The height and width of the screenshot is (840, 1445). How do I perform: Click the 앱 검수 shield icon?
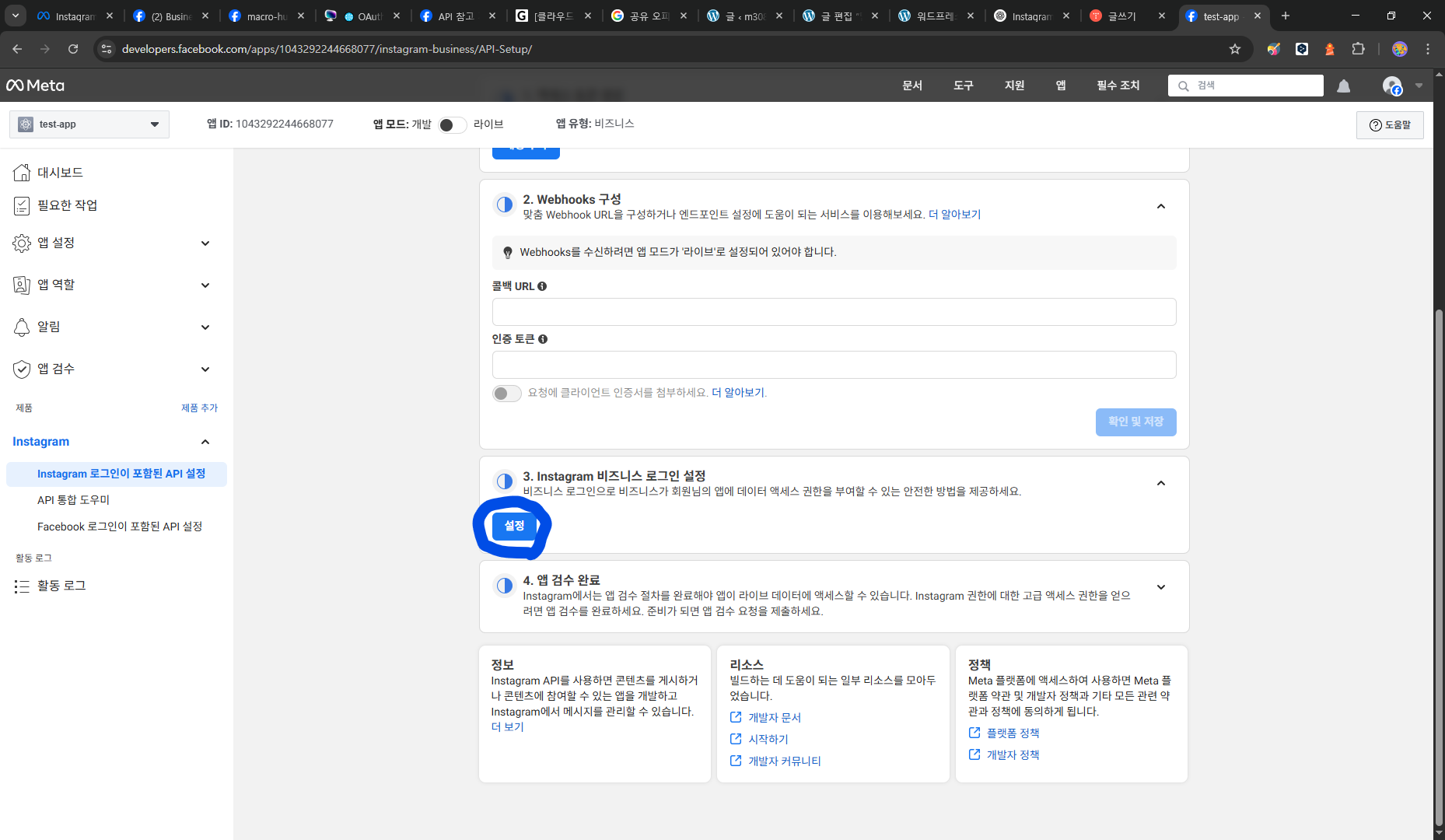click(x=22, y=369)
